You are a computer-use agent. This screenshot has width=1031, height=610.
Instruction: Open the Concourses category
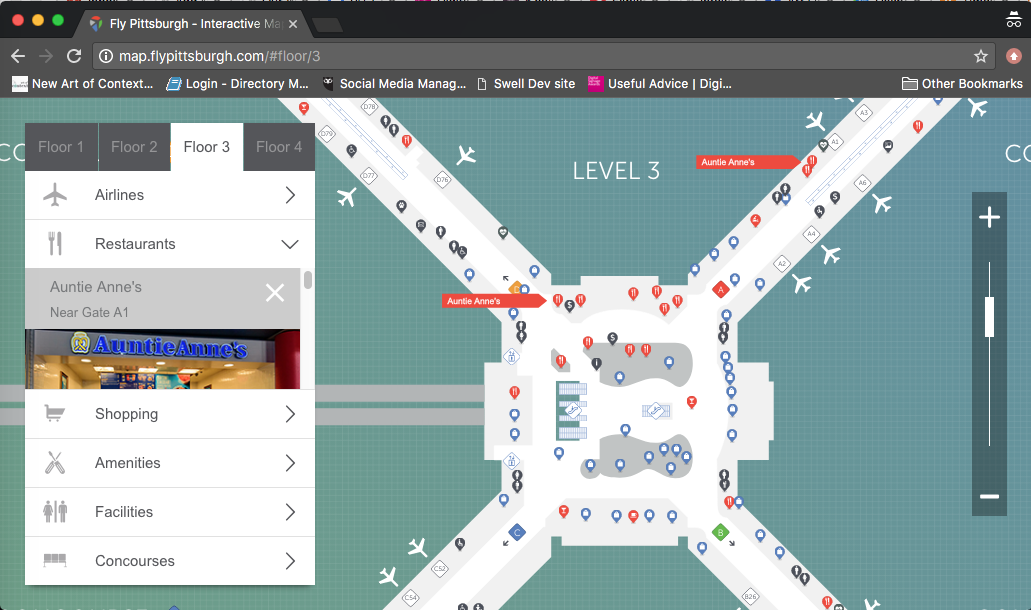pos(170,561)
